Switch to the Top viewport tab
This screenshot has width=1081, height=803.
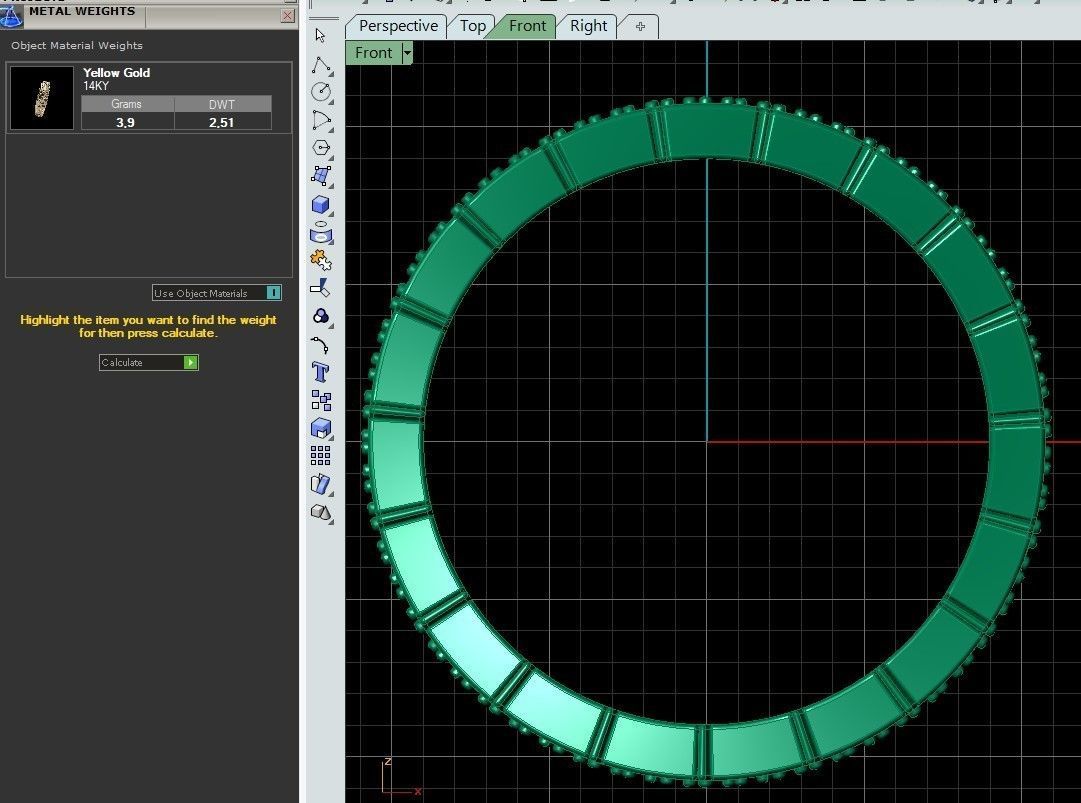(x=473, y=26)
